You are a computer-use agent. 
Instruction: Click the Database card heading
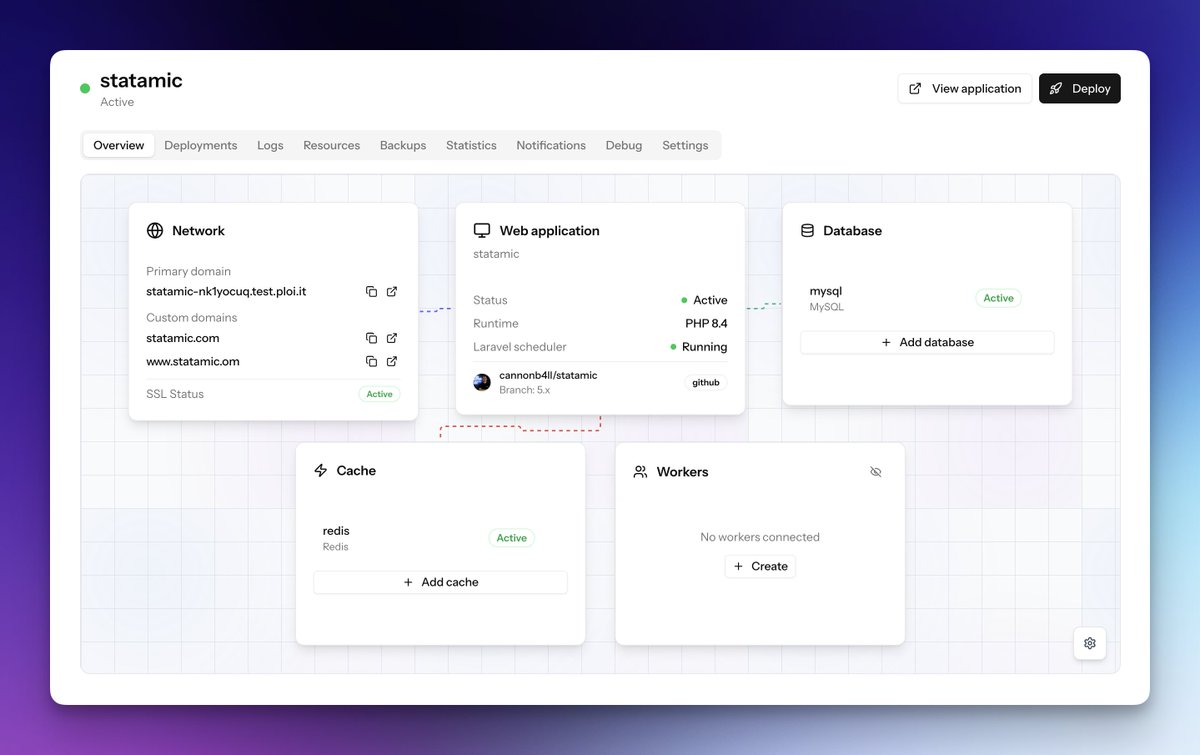pyautogui.click(x=853, y=230)
